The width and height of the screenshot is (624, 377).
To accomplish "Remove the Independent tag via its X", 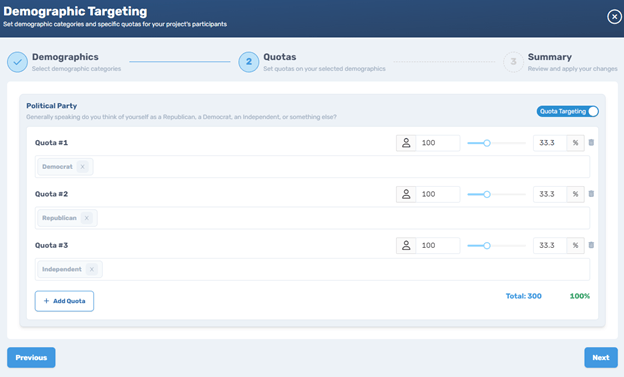I will click(x=92, y=270).
